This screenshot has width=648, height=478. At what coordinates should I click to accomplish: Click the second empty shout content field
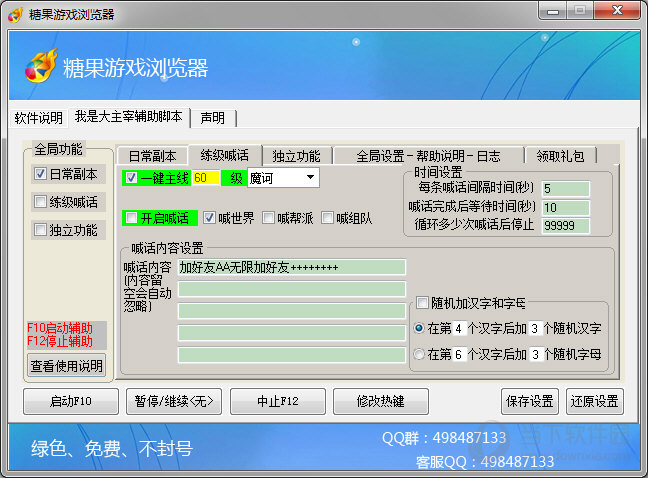[x=292, y=289]
